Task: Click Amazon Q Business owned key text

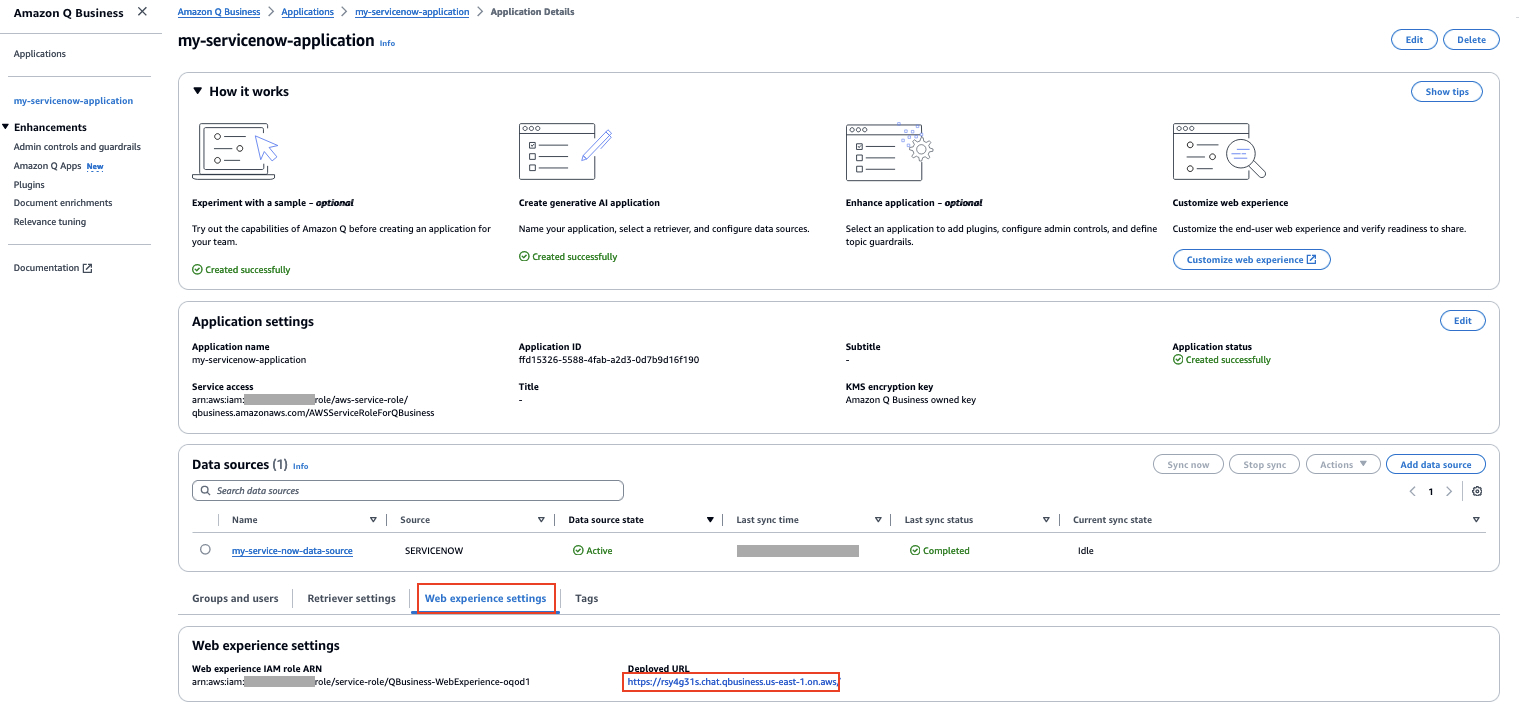Action: pyautogui.click(x=910, y=400)
